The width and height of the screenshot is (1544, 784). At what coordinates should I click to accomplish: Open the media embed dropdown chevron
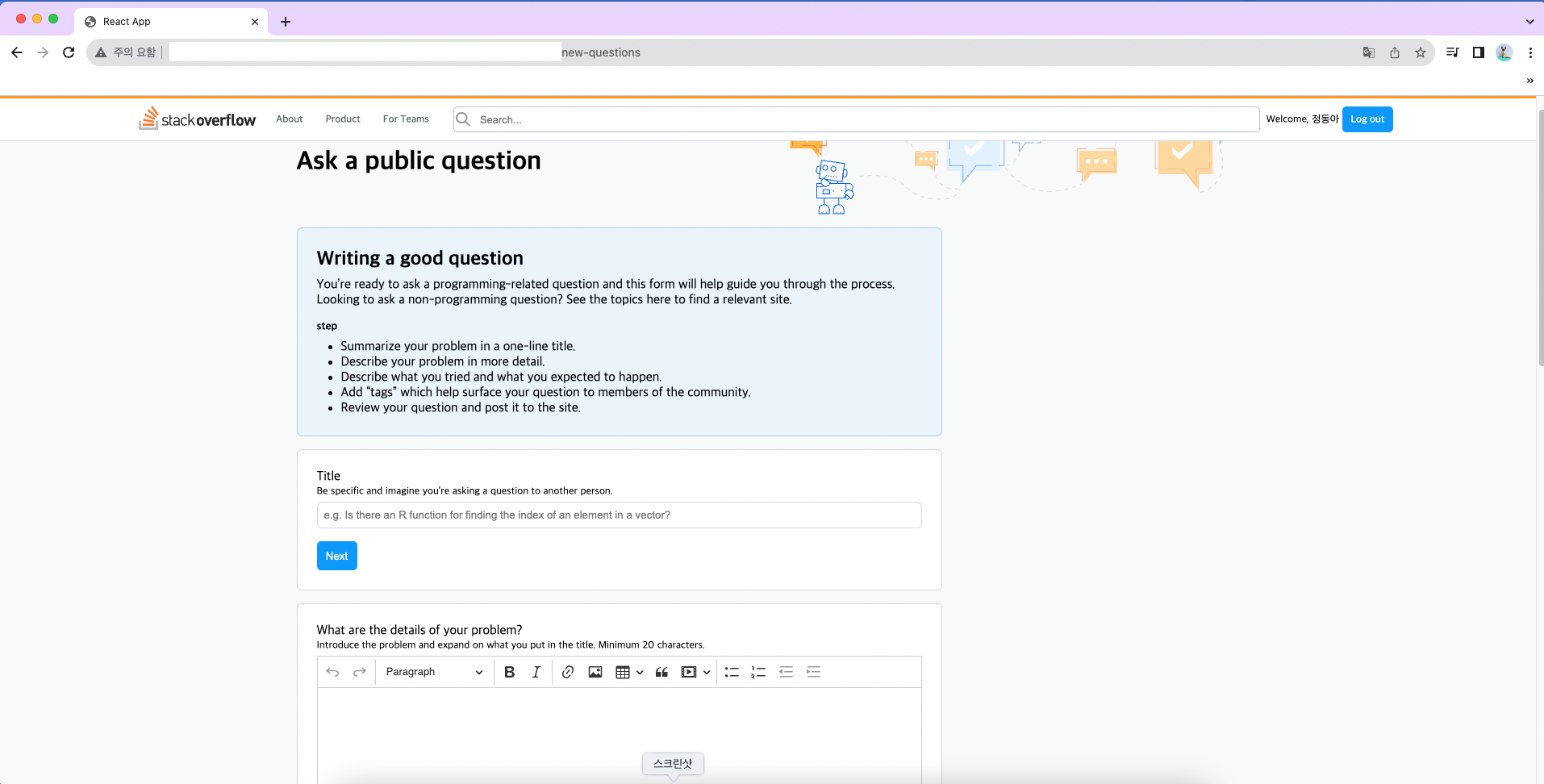(707, 671)
